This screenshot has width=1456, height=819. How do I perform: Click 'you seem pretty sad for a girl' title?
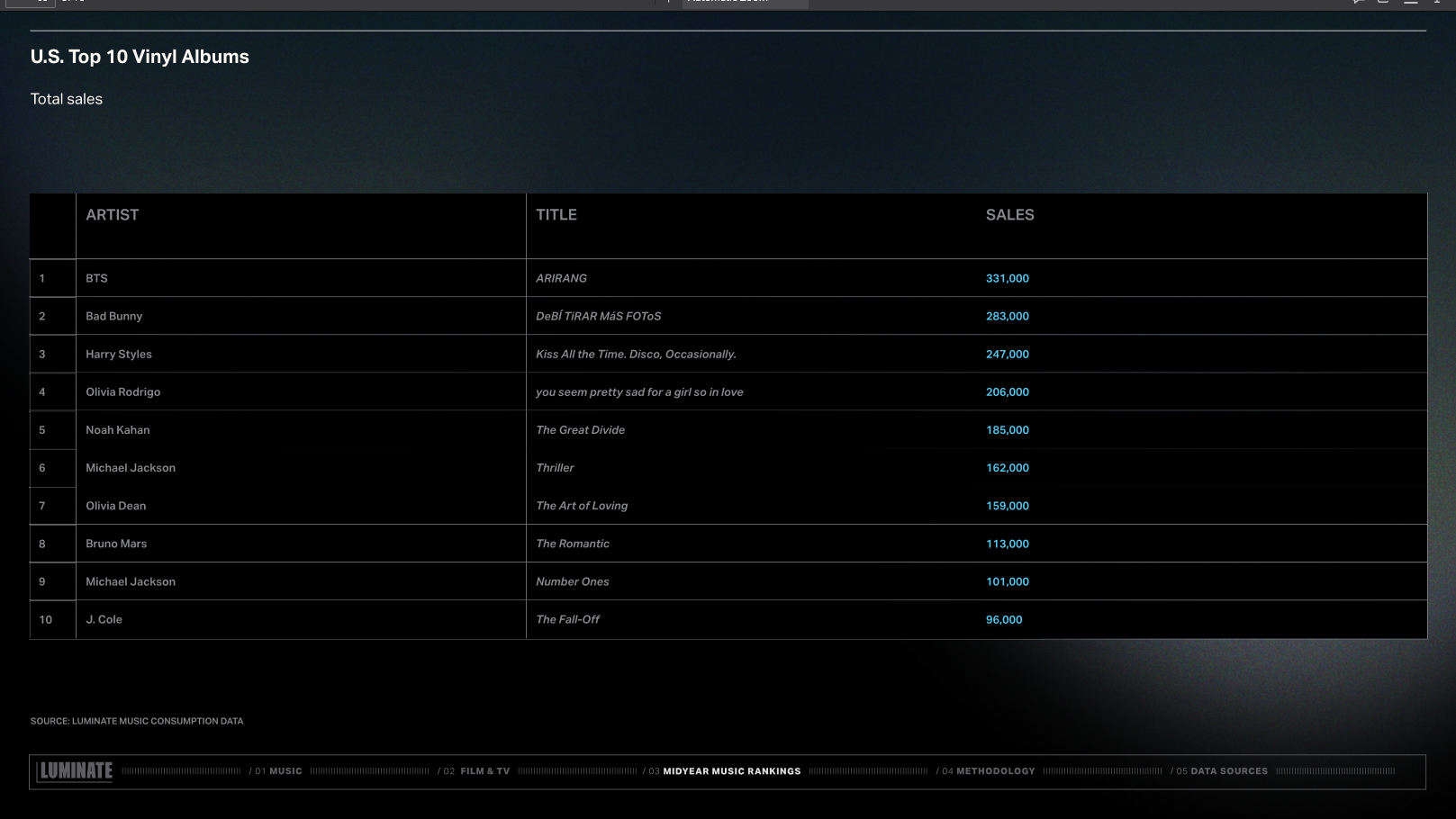[639, 391]
